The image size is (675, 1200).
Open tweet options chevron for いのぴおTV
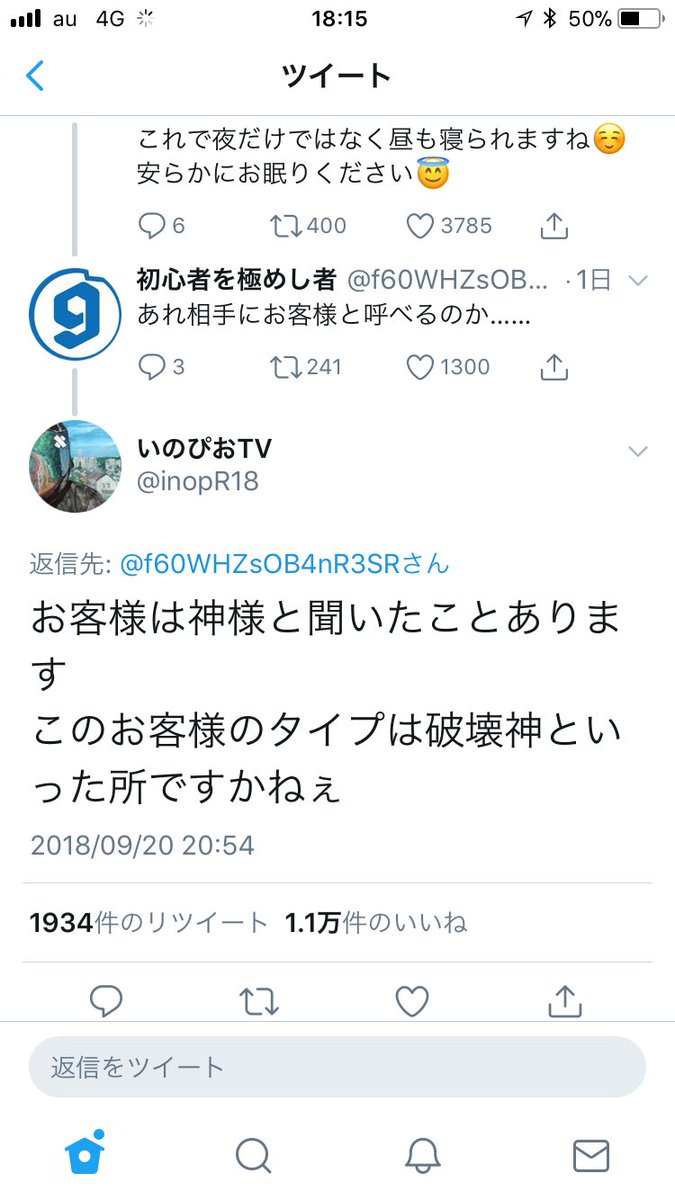point(638,452)
